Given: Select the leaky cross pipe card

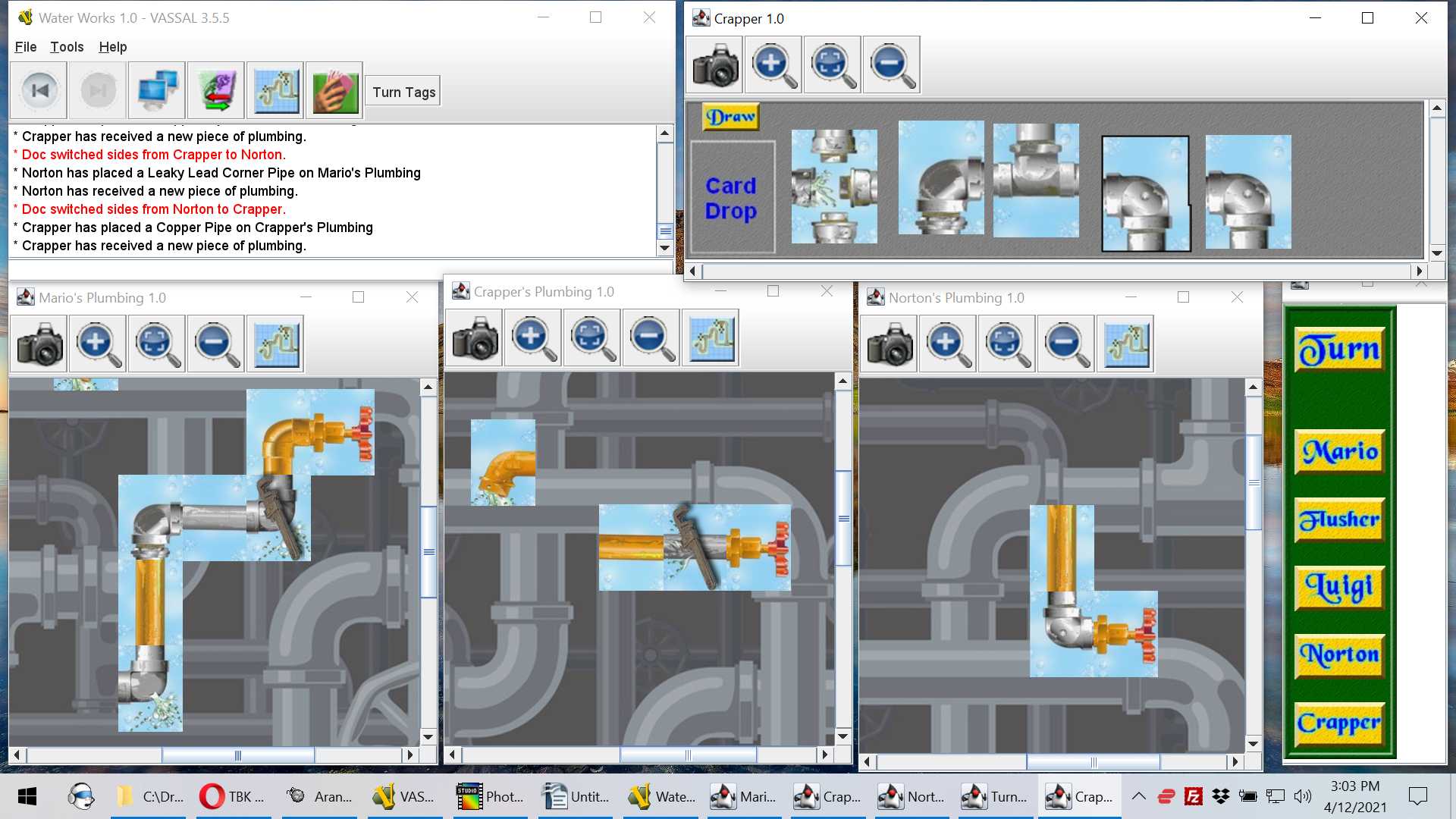Looking at the screenshot, I should [x=834, y=187].
